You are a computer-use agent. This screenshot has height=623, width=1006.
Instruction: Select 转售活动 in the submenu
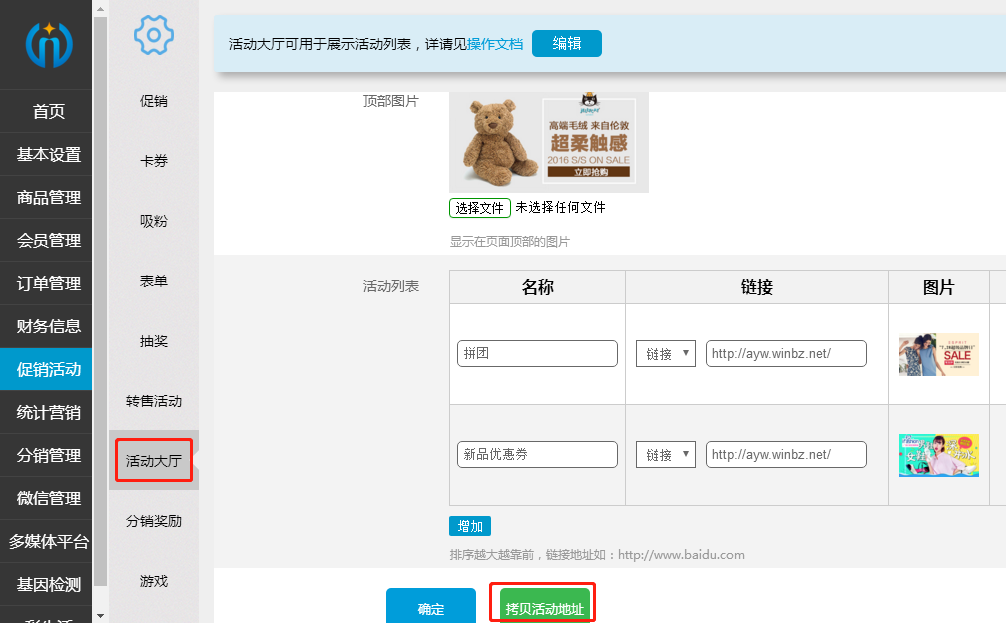coord(152,401)
